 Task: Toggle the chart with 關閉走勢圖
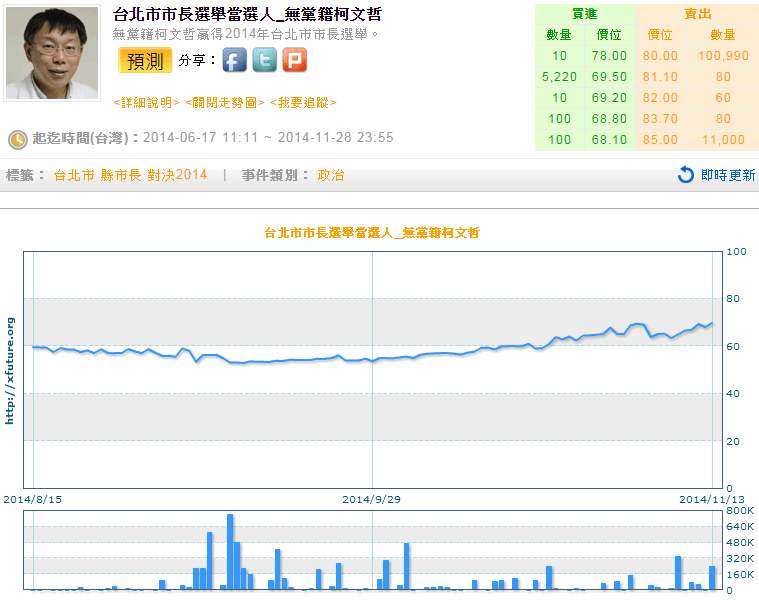(225, 103)
